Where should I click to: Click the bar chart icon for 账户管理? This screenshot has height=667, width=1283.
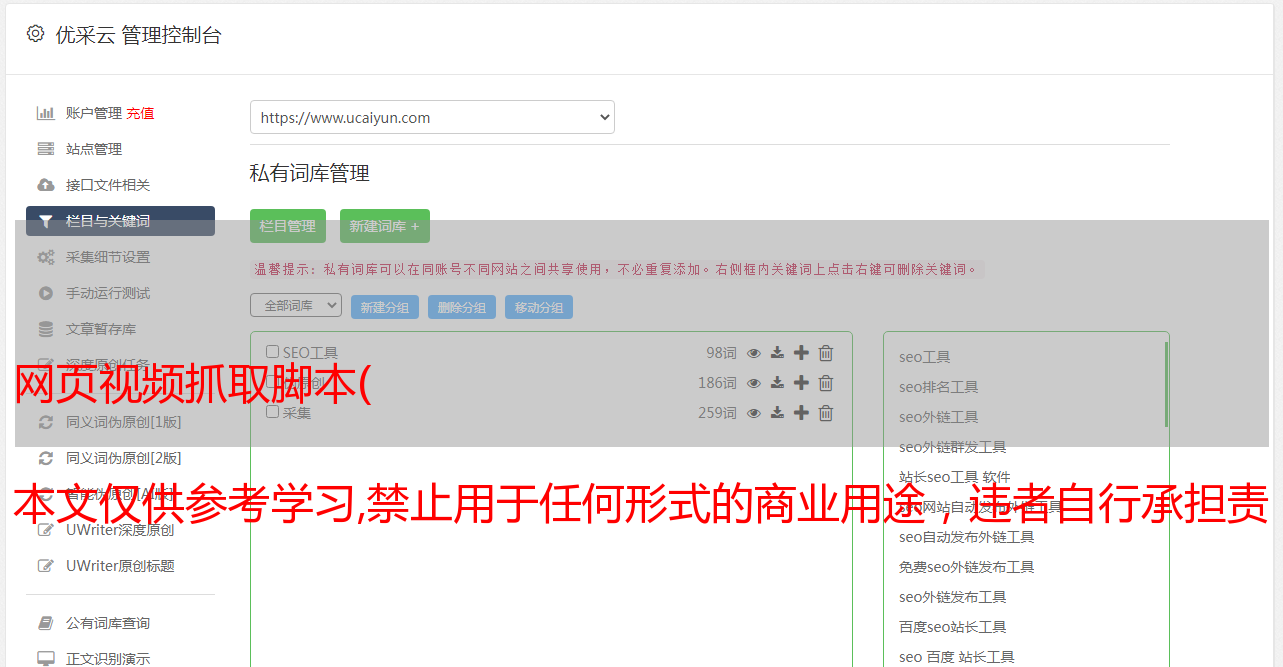click(46, 113)
